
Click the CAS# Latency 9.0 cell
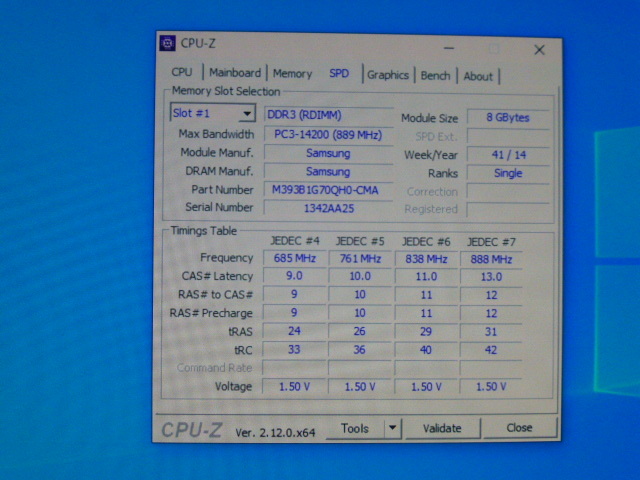(294, 276)
